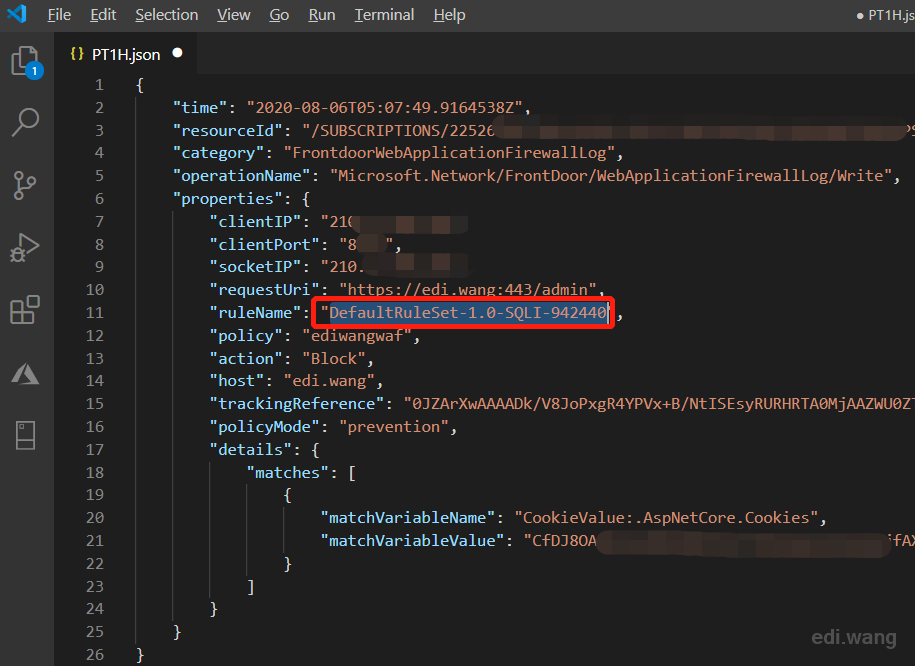The image size is (915, 666).
Task: Click the JSON braces icon on the PT1H.json tab
Action: (76, 54)
